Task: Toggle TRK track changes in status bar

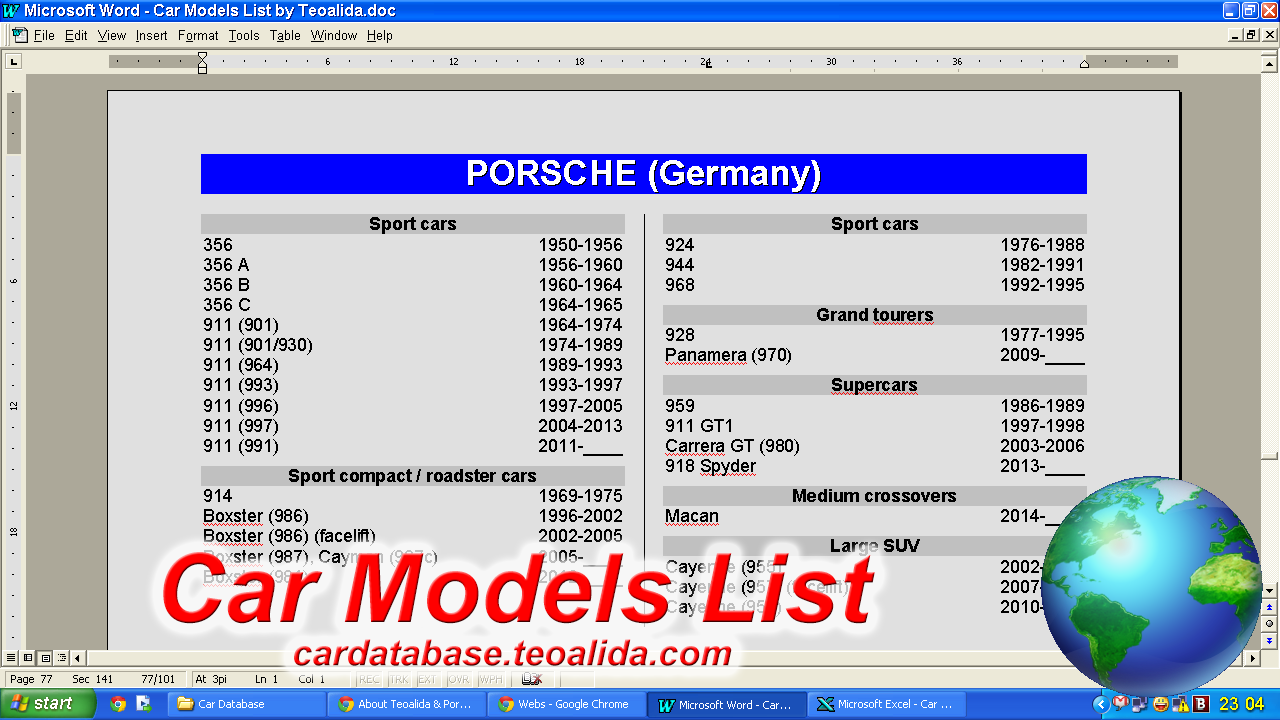Action: [398, 679]
